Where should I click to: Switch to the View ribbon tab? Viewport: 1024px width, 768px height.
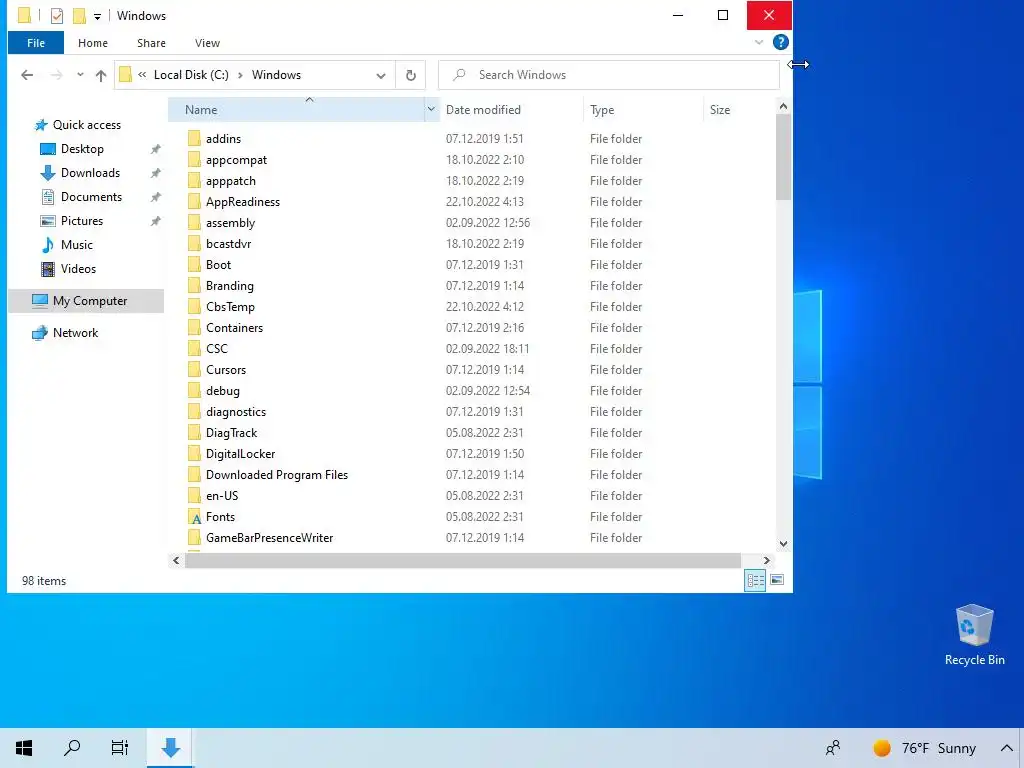207,43
